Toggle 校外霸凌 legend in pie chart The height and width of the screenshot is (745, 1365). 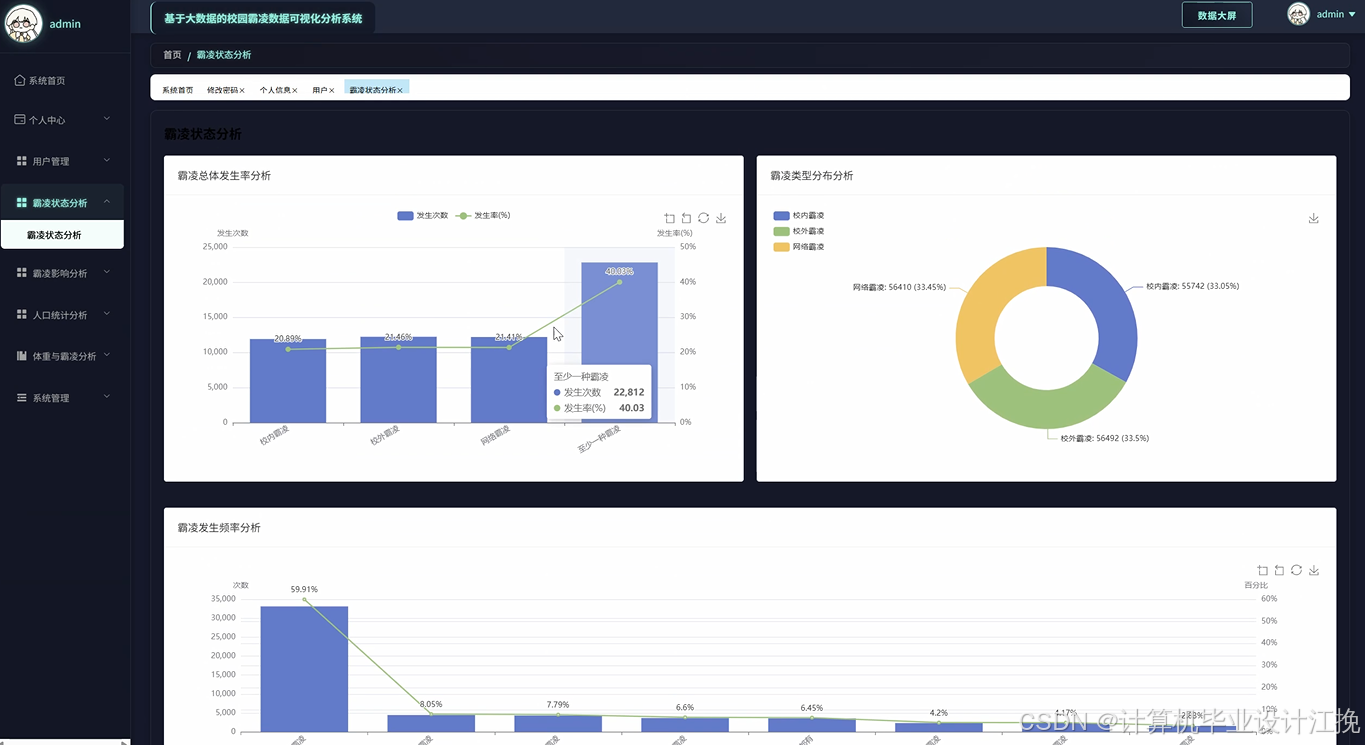click(x=799, y=231)
